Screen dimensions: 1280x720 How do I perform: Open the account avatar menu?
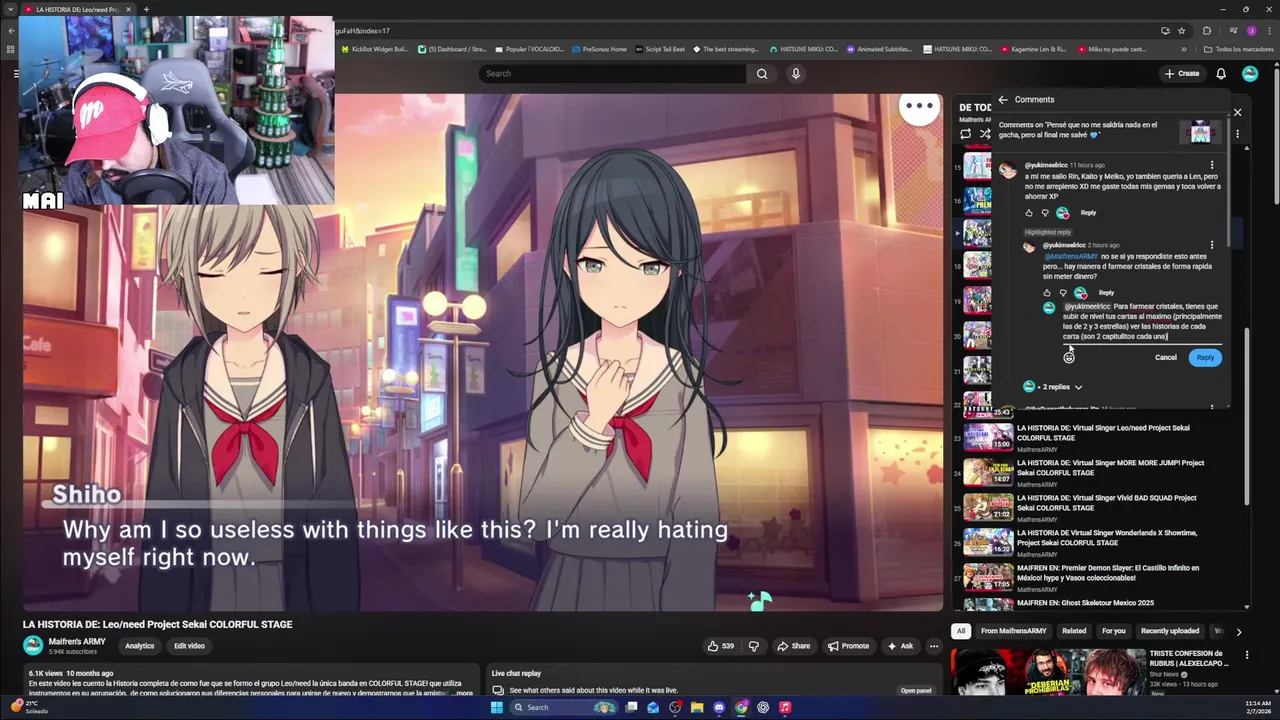tap(1250, 73)
